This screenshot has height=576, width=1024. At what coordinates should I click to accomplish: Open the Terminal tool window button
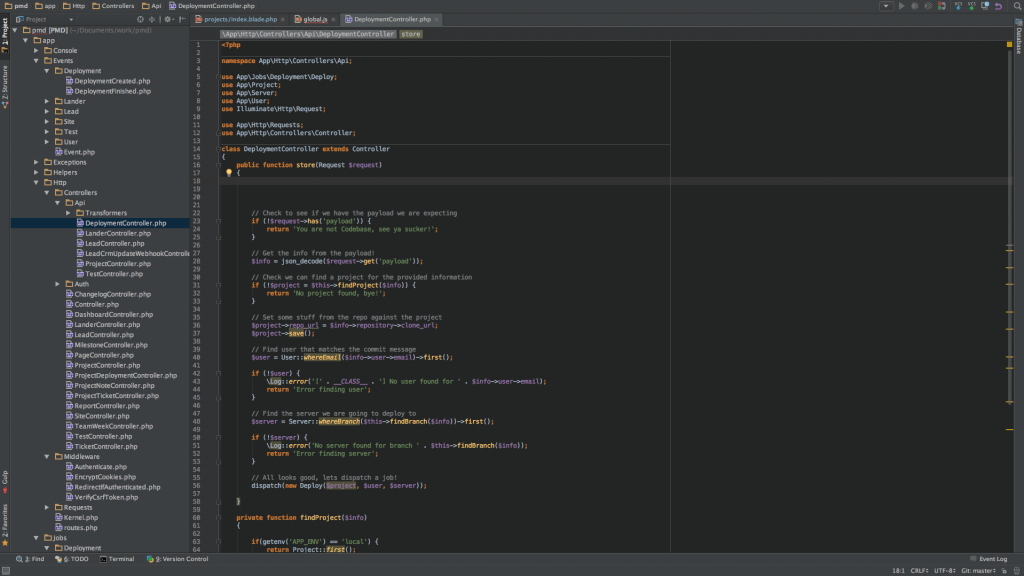pos(116,559)
